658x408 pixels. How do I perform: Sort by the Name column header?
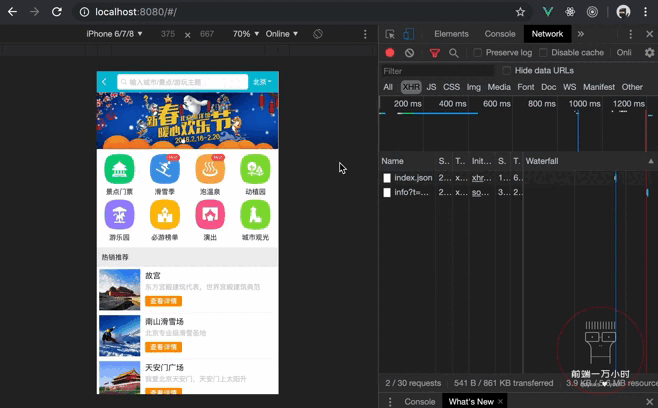pyautogui.click(x=392, y=161)
